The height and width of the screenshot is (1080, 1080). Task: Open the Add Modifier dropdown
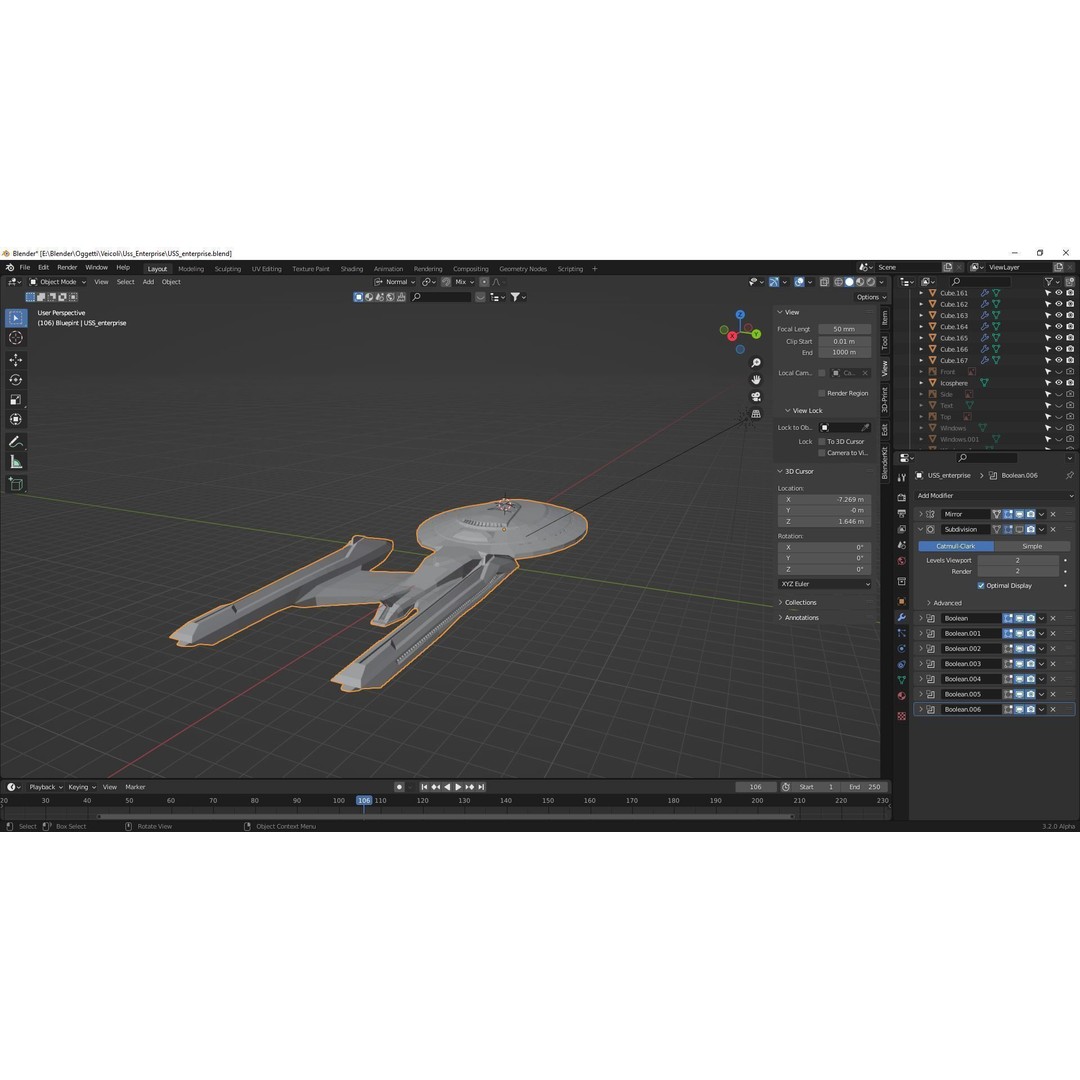point(994,496)
